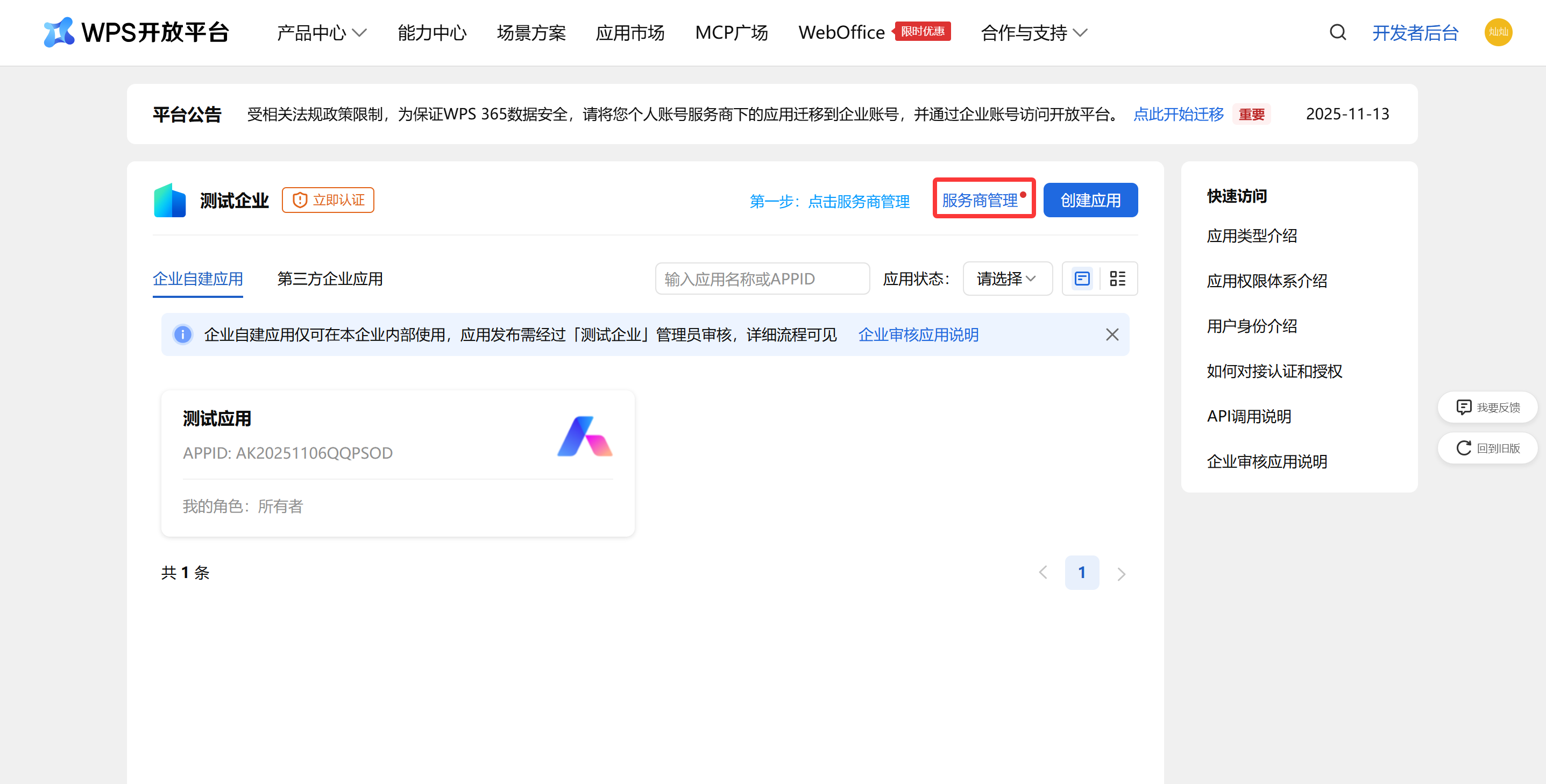
Task: Click the search magnifier icon
Action: [x=1337, y=32]
